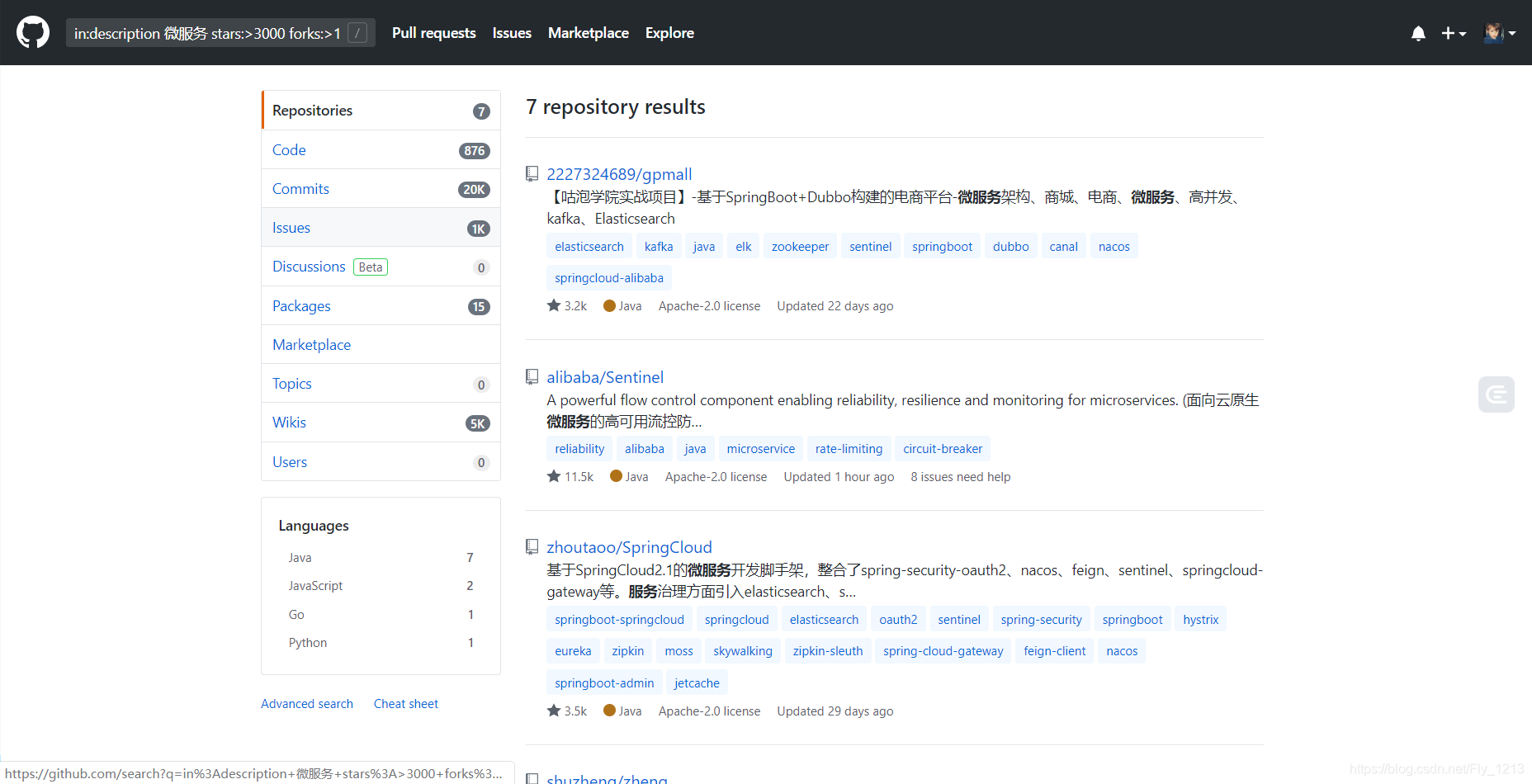
Task: Click the reliability topic tag
Action: (579, 449)
